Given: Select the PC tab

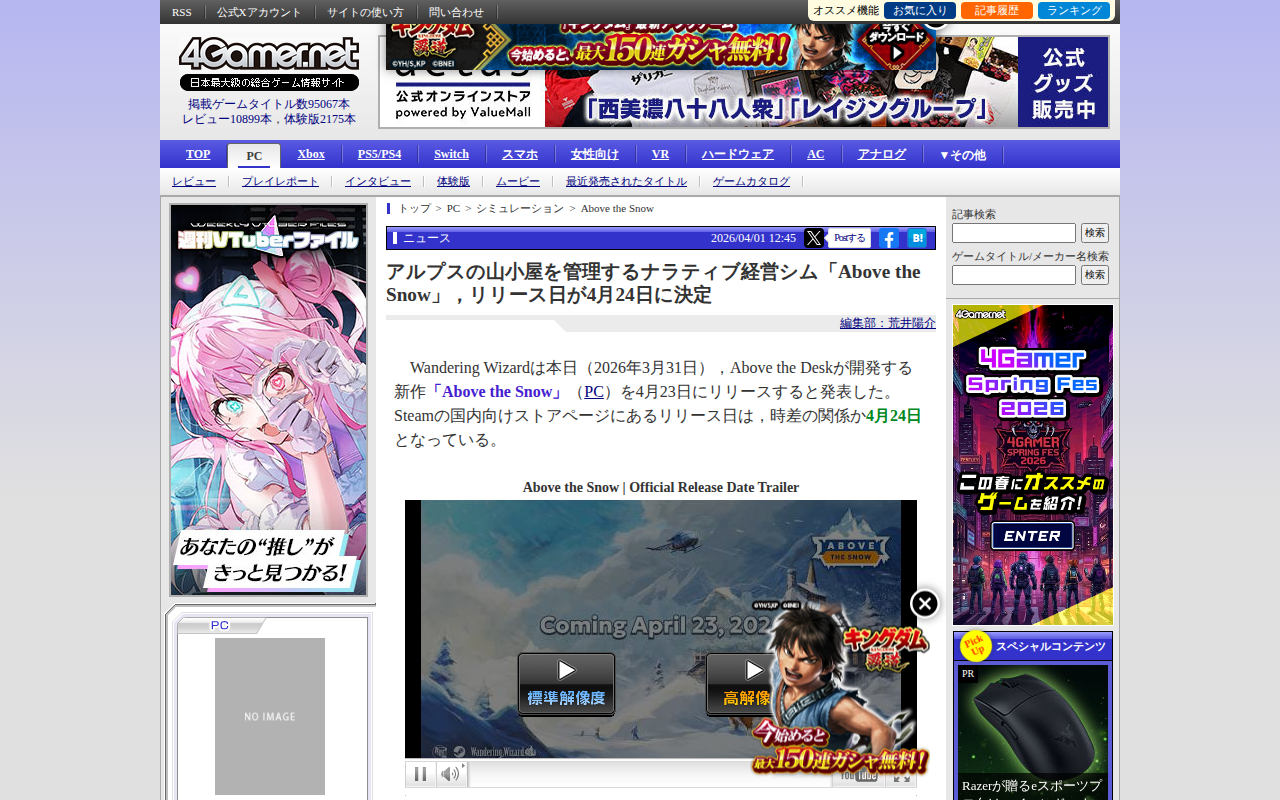Looking at the screenshot, I should 255,156.
